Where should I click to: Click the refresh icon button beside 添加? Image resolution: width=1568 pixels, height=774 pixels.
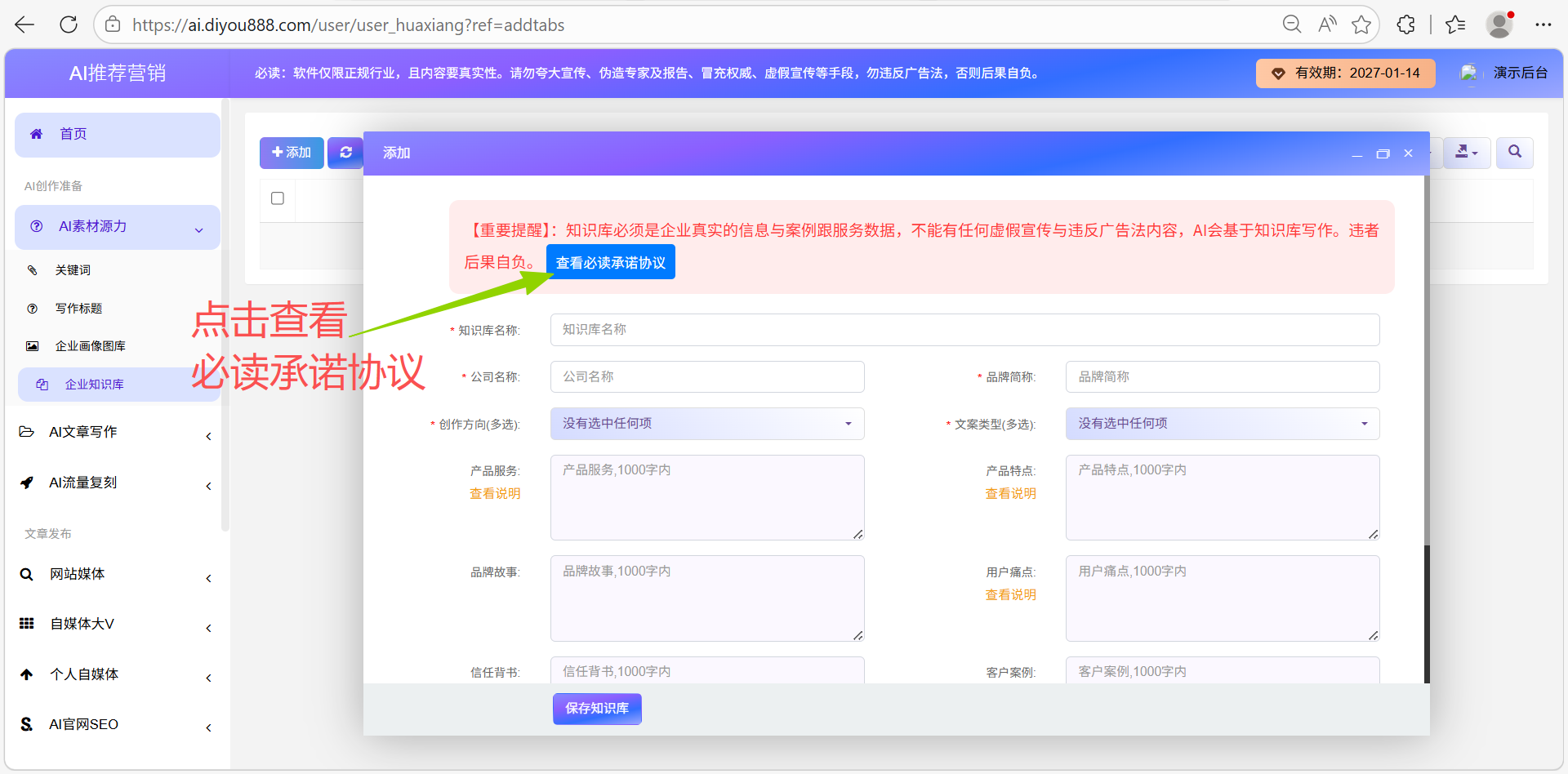345,153
